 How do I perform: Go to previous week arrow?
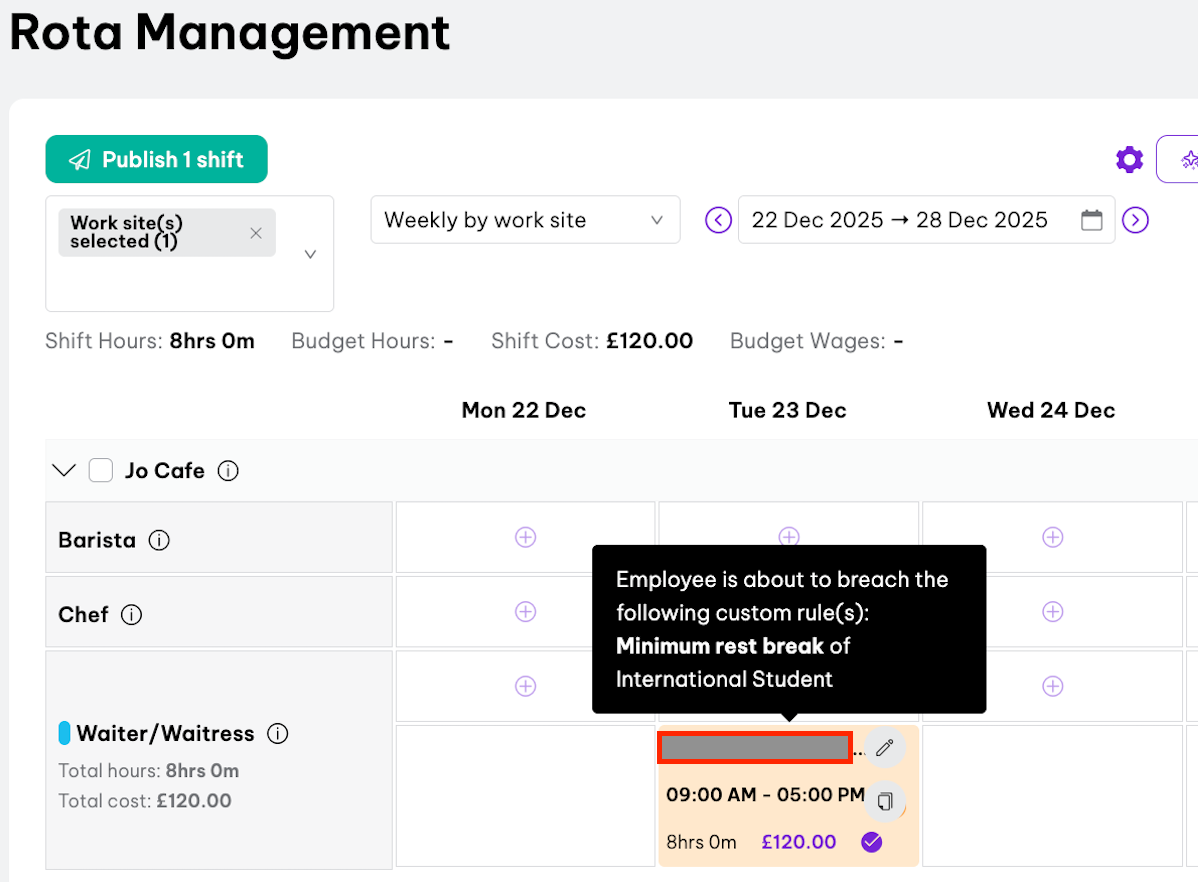coord(718,220)
